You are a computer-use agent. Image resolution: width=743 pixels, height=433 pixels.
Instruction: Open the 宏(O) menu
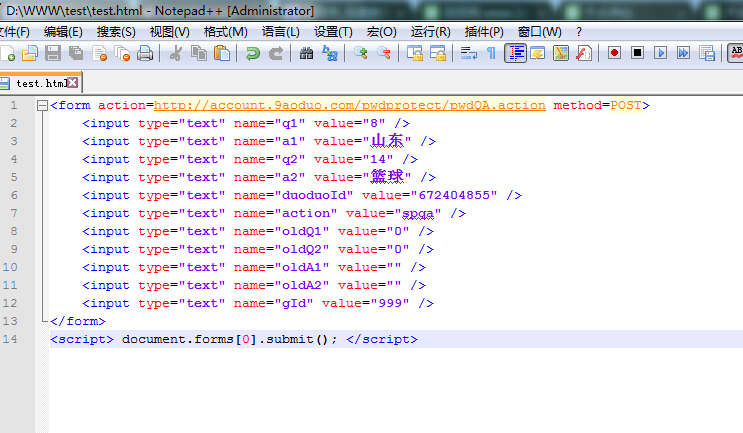381,32
